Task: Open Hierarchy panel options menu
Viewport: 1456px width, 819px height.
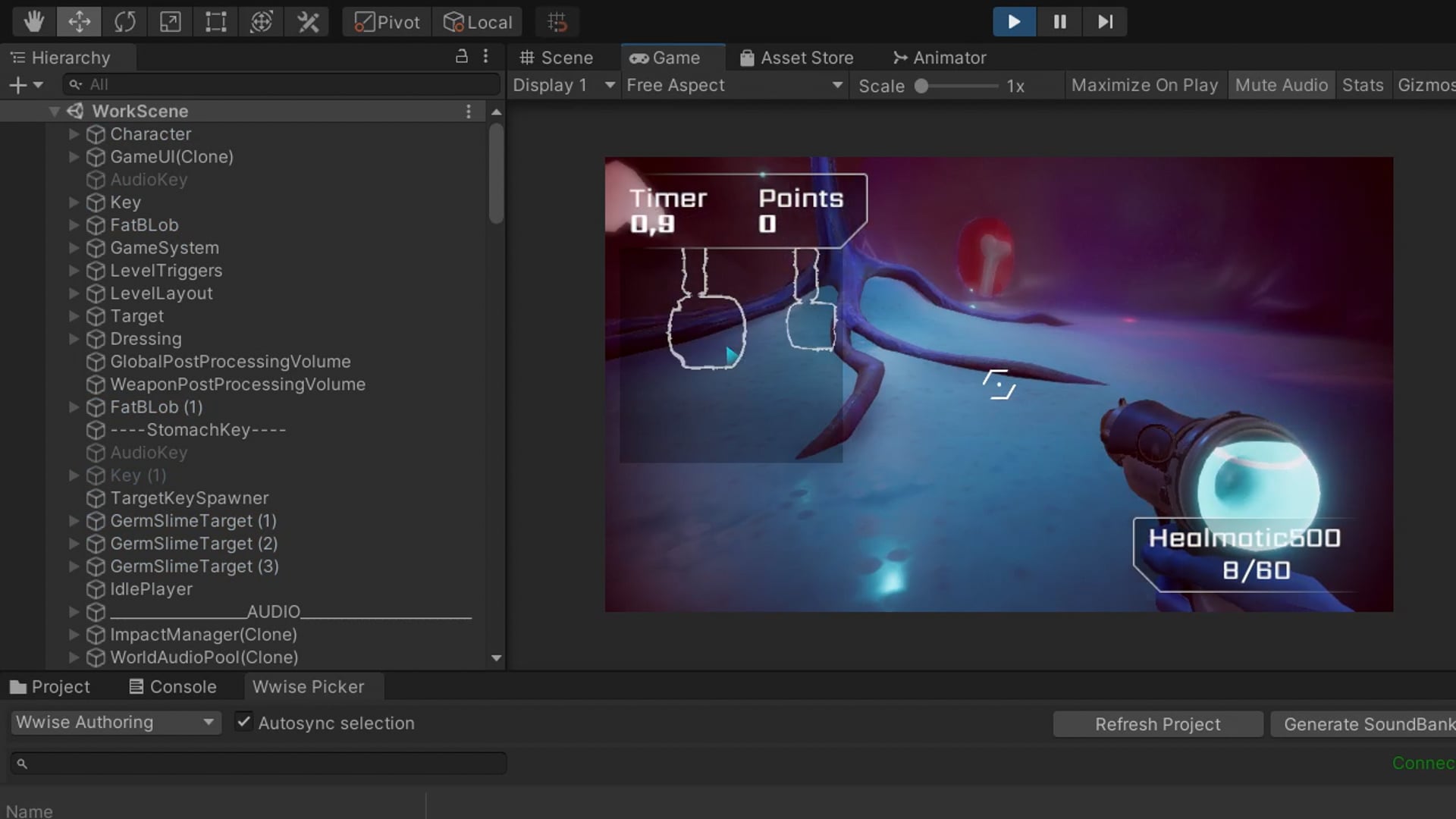Action: click(x=486, y=56)
